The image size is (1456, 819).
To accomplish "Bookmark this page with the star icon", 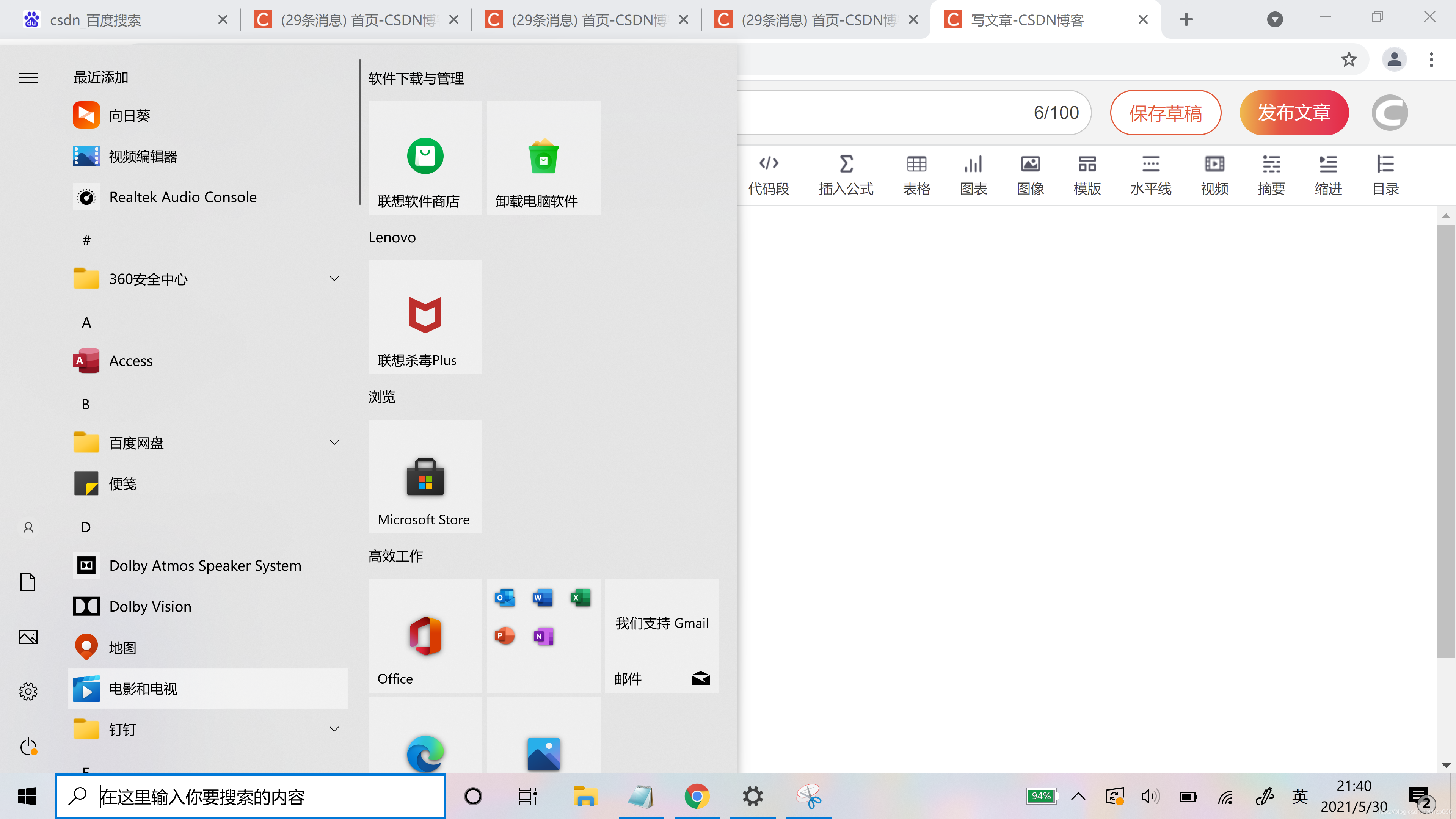I will 1349,60.
